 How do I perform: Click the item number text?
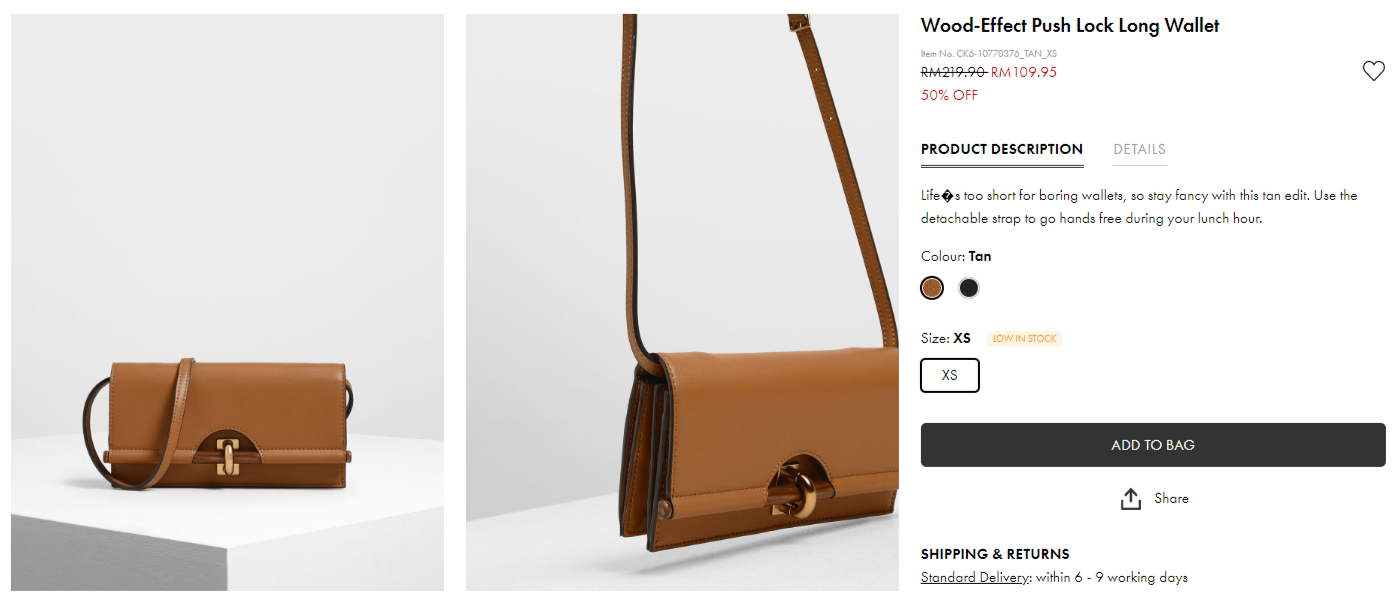(x=988, y=54)
